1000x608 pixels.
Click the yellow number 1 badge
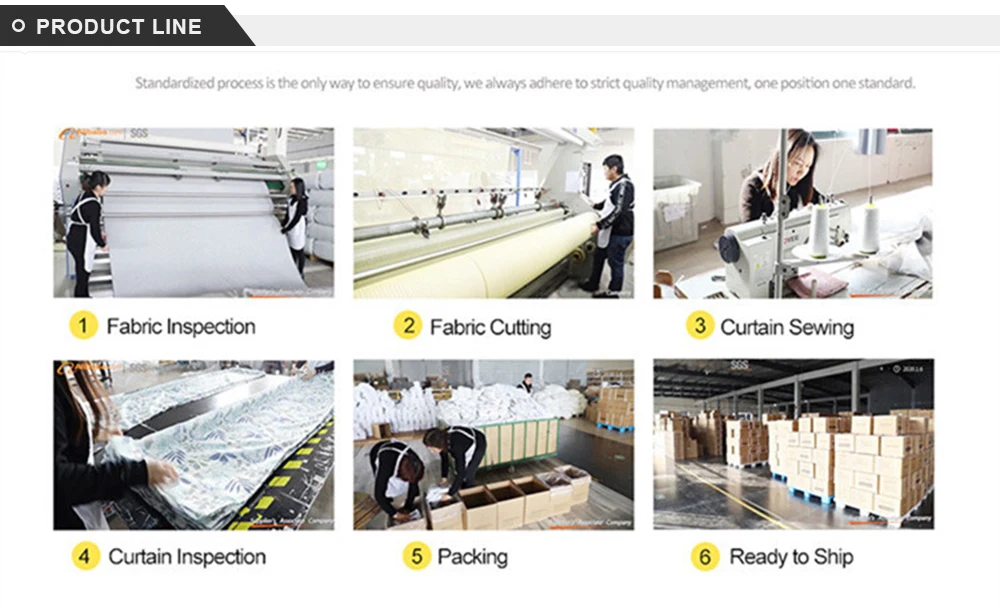click(x=83, y=325)
